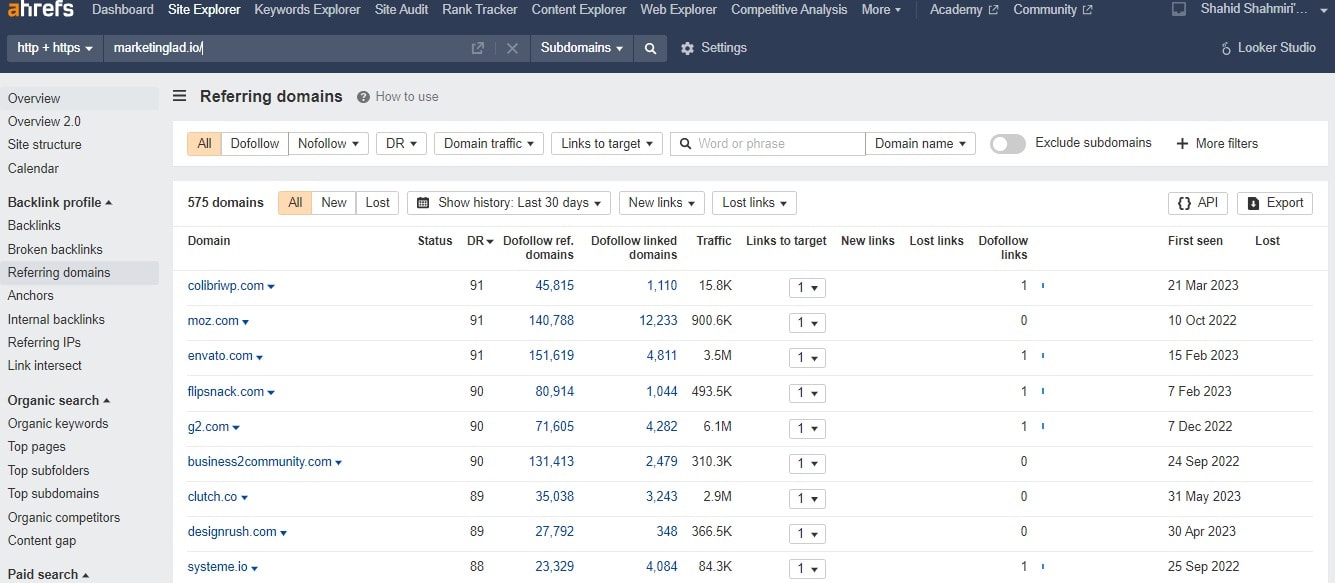Click the marketinglad.io URL field
The width and height of the screenshot is (1335, 583).
[287, 48]
